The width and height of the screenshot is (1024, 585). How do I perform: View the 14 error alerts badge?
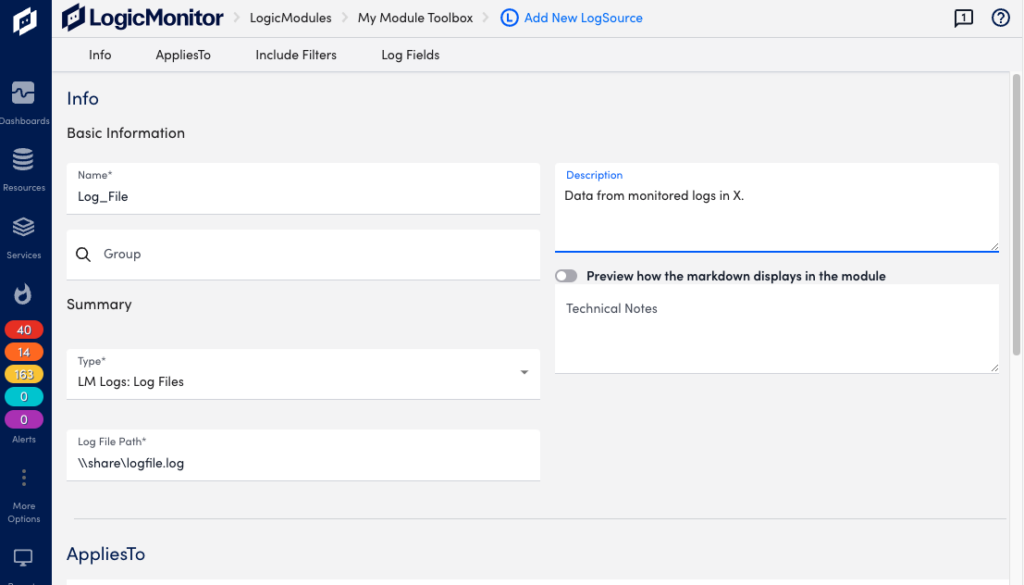click(24, 352)
